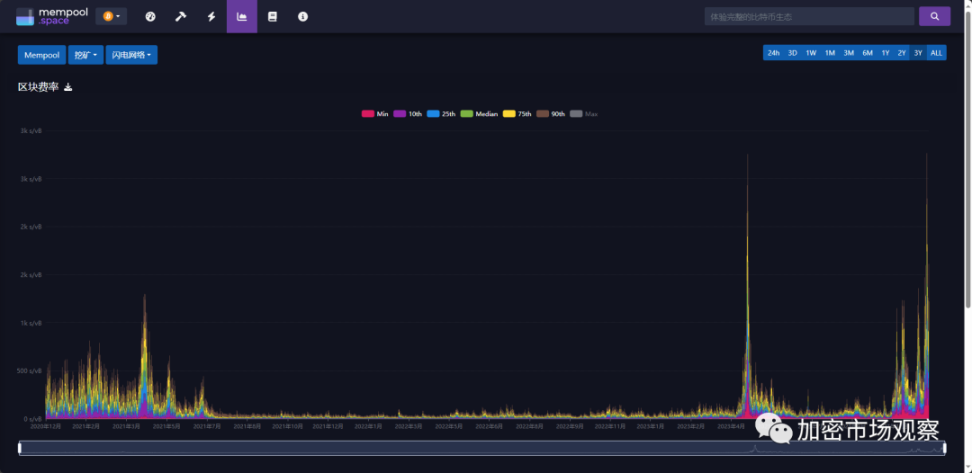
Task: Show the Max series in legend
Action: (x=584, y=114)
